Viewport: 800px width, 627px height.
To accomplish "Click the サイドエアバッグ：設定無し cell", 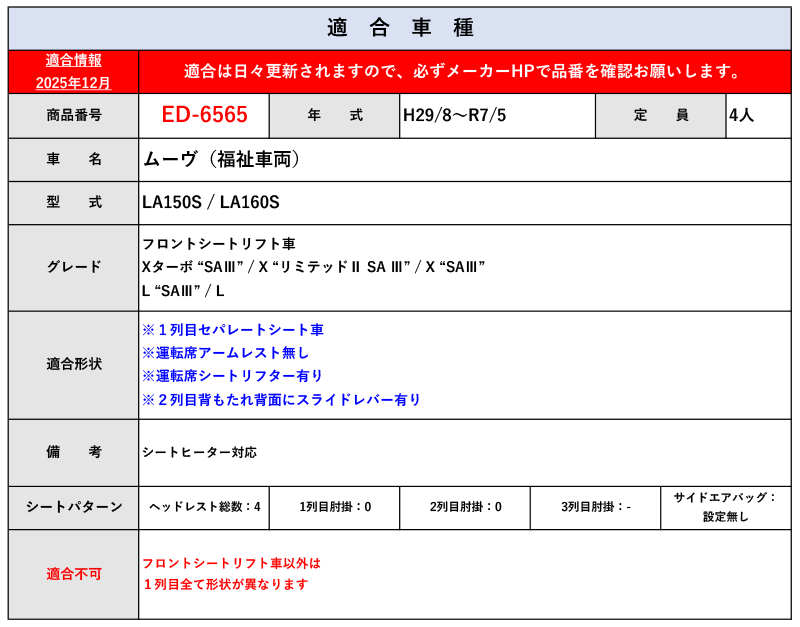I will (725, 507).
